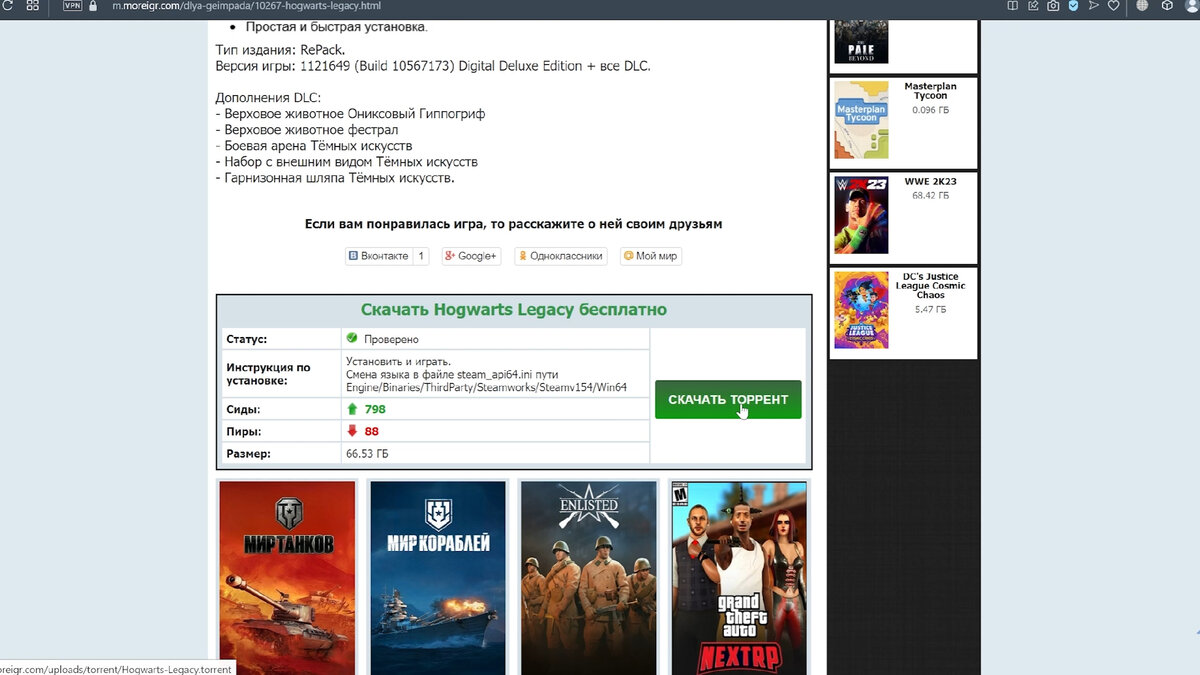Click the seeds value 798

pos(375,409)
